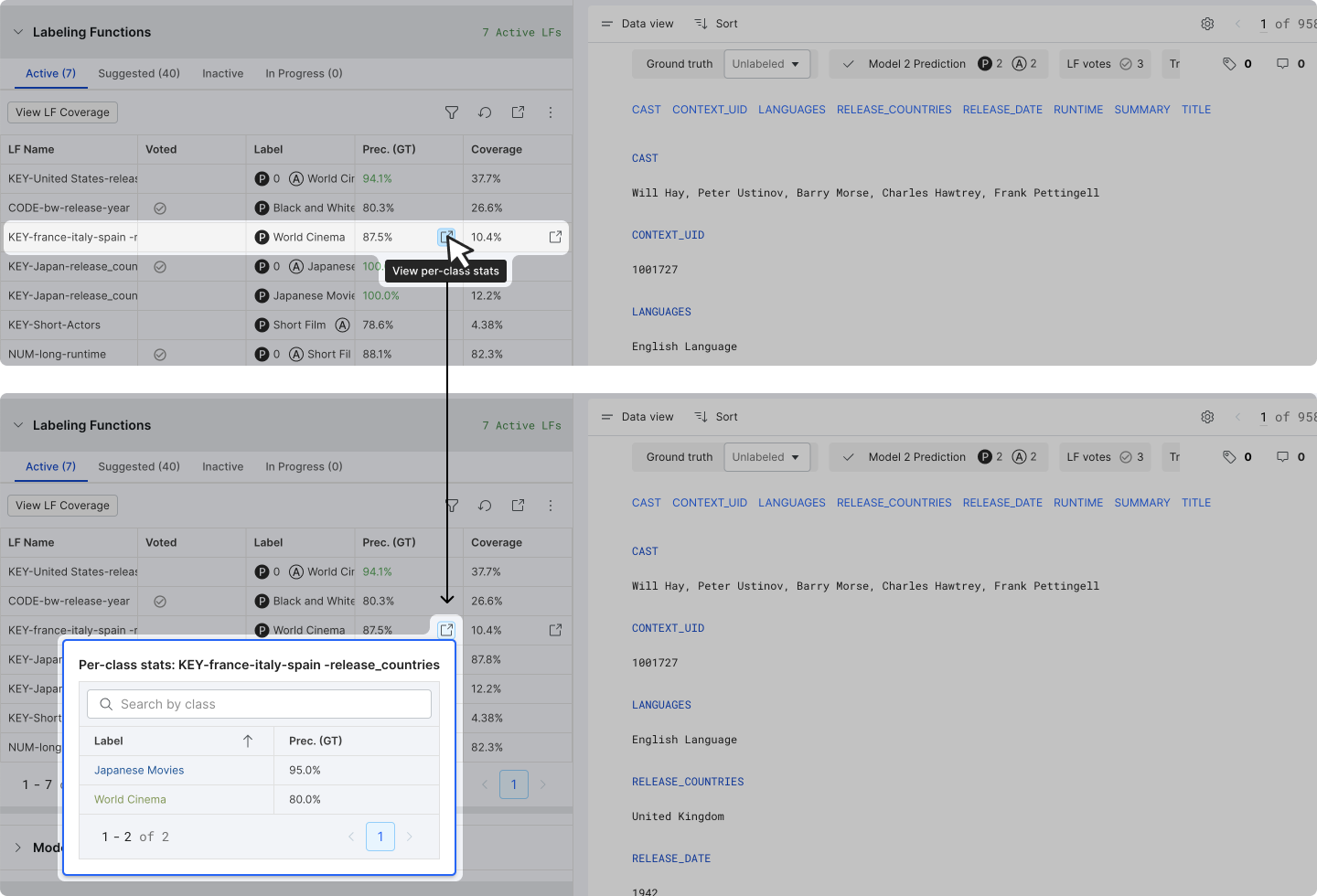Viewport: 1317px width, 896px height.
Task: Open three-dot more menu in upper Labeling Functions toolbar
Action: (551, 112)
